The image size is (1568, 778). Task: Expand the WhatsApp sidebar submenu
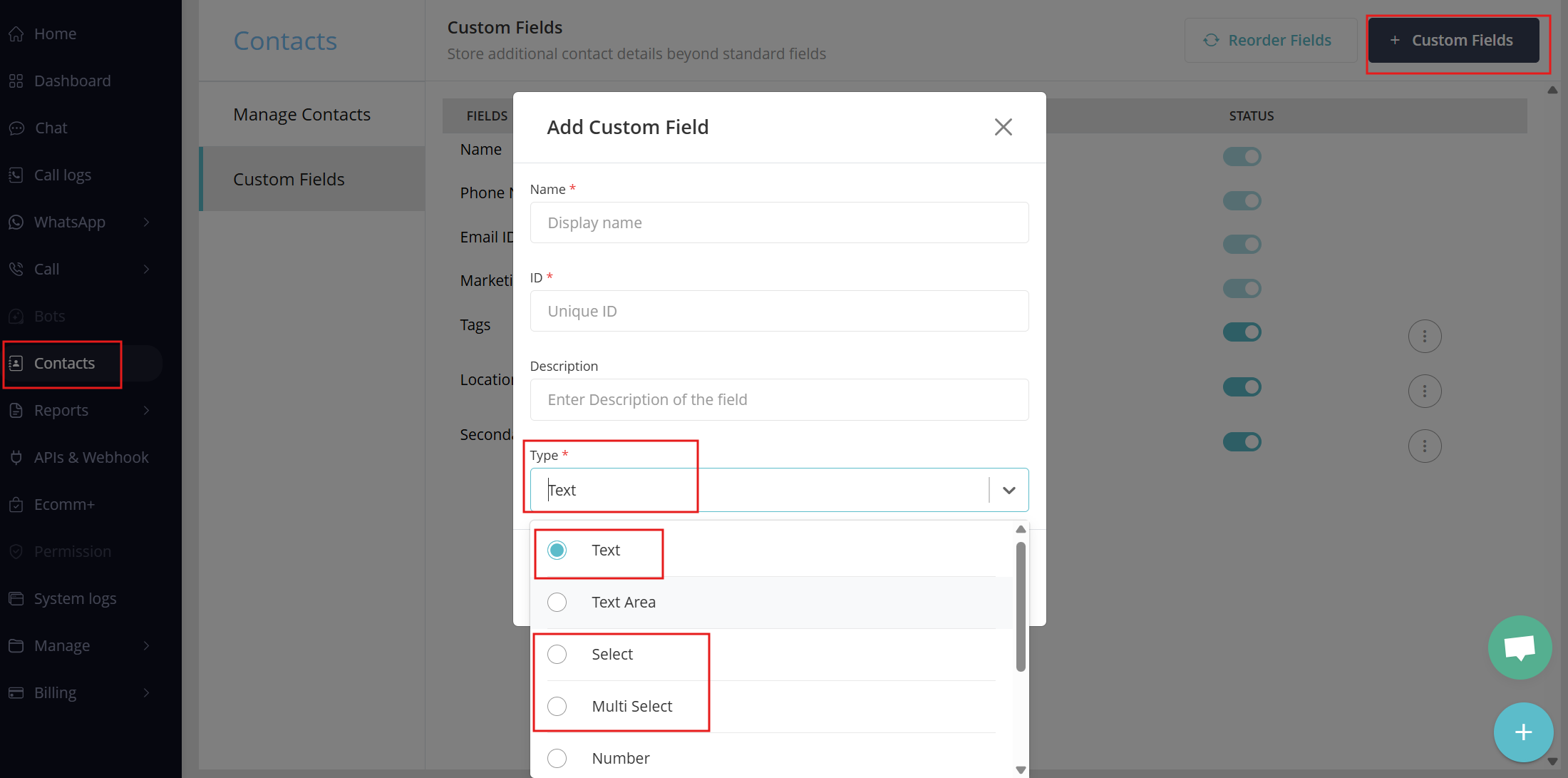pyautogui.click(x=146, y=222)
